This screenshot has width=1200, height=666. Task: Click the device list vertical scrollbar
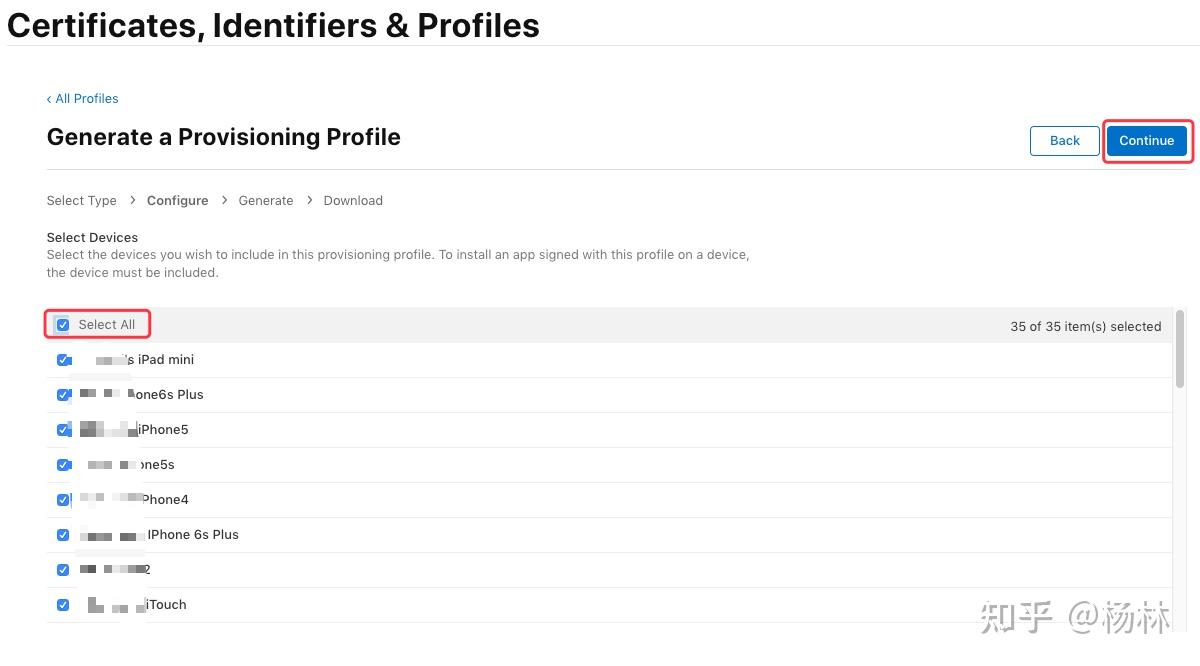1180,349
